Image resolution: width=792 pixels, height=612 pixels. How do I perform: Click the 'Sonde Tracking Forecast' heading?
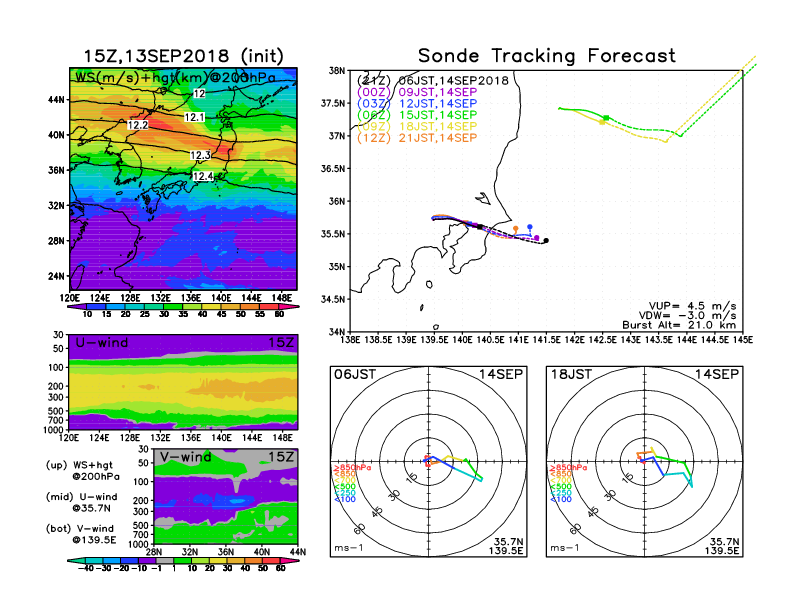pos(547,56)
